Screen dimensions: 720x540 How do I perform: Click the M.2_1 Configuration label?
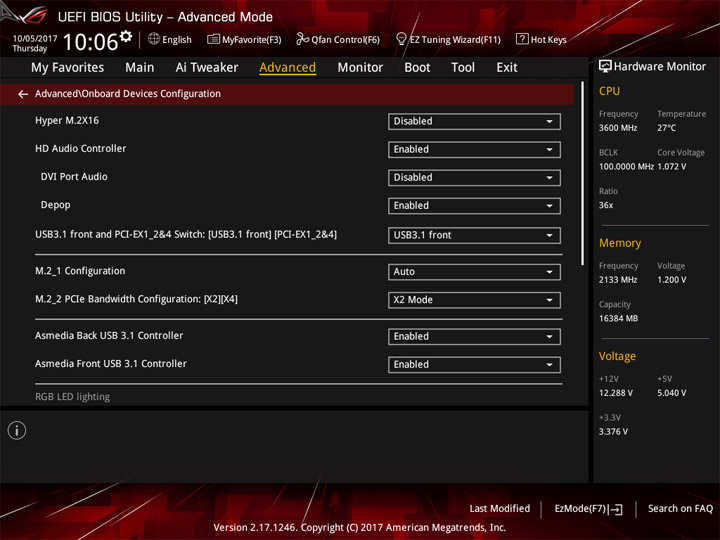(80, 271)
